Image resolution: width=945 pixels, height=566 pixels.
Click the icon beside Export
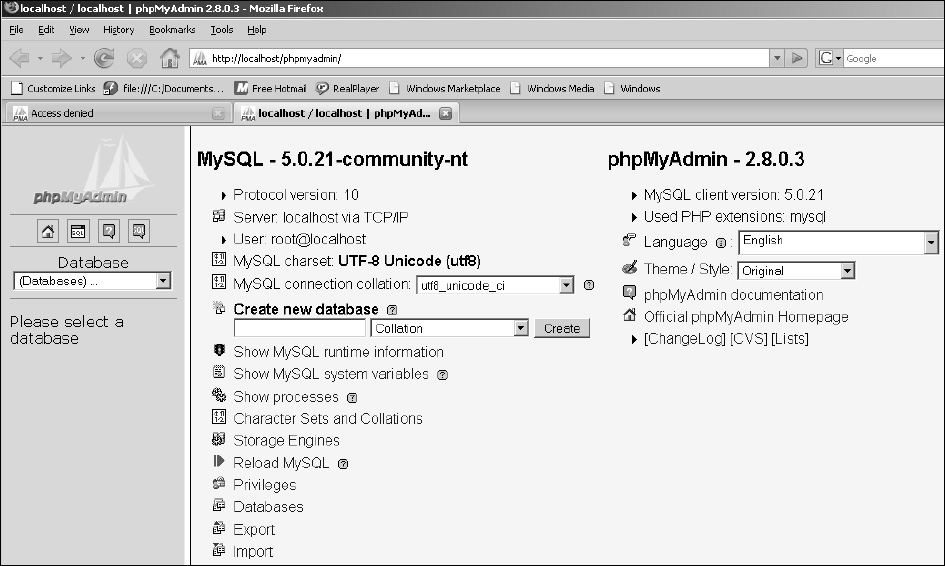[x=219, y=528]
